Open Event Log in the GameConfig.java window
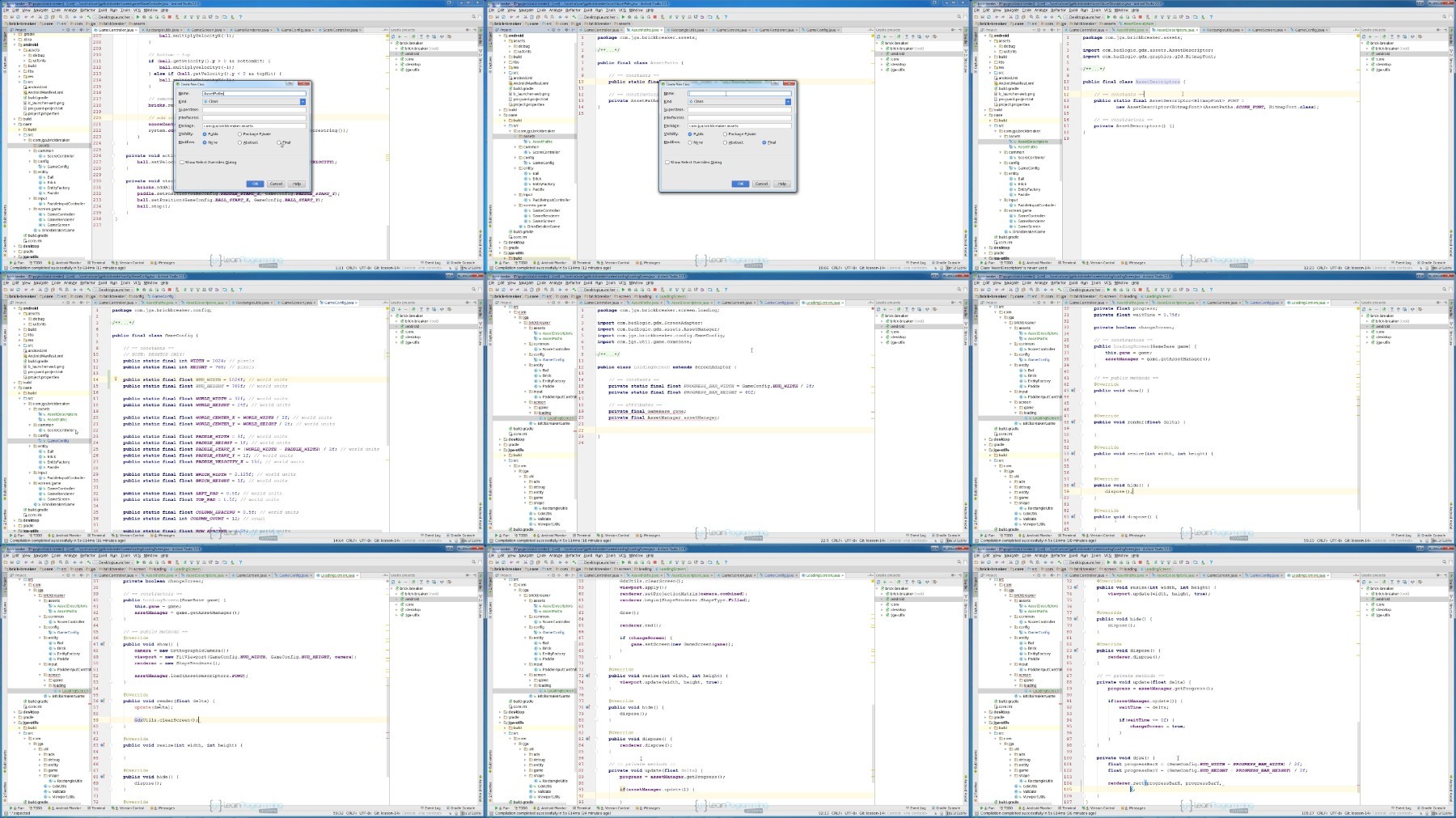Image resolution: width=1456 pixels, height=818 pixels. coord(432,535)
